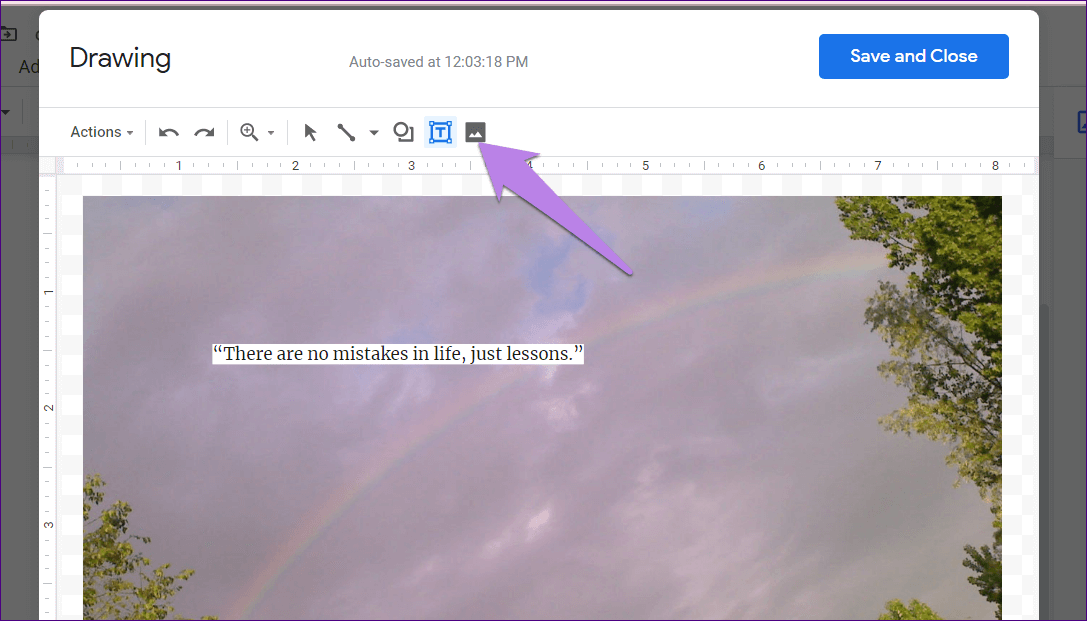Click the vertical ruler at mark 2

tap(48, 408)
